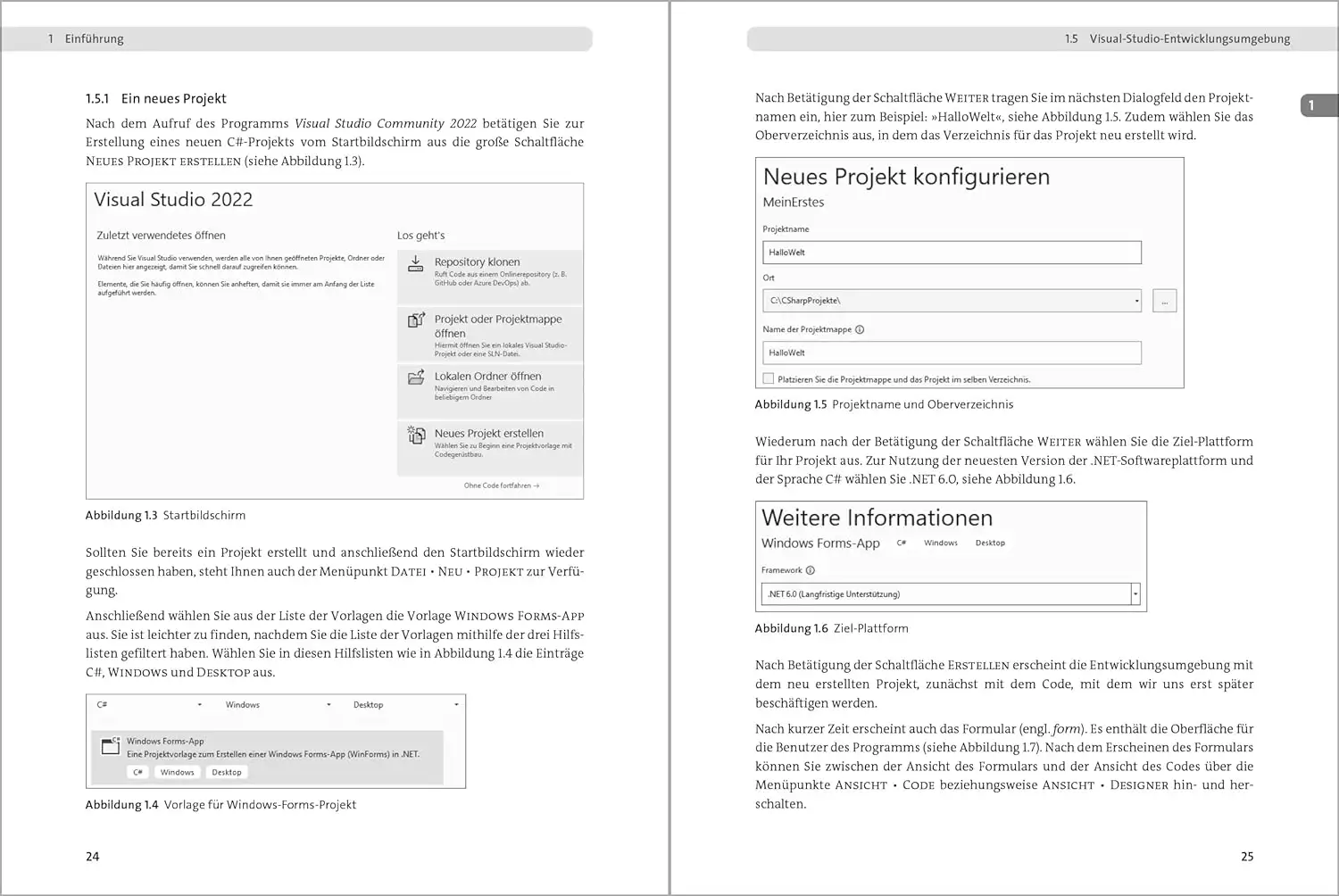
Task: Click the info icon next to Framework
Action: click(x=811, y=570)
